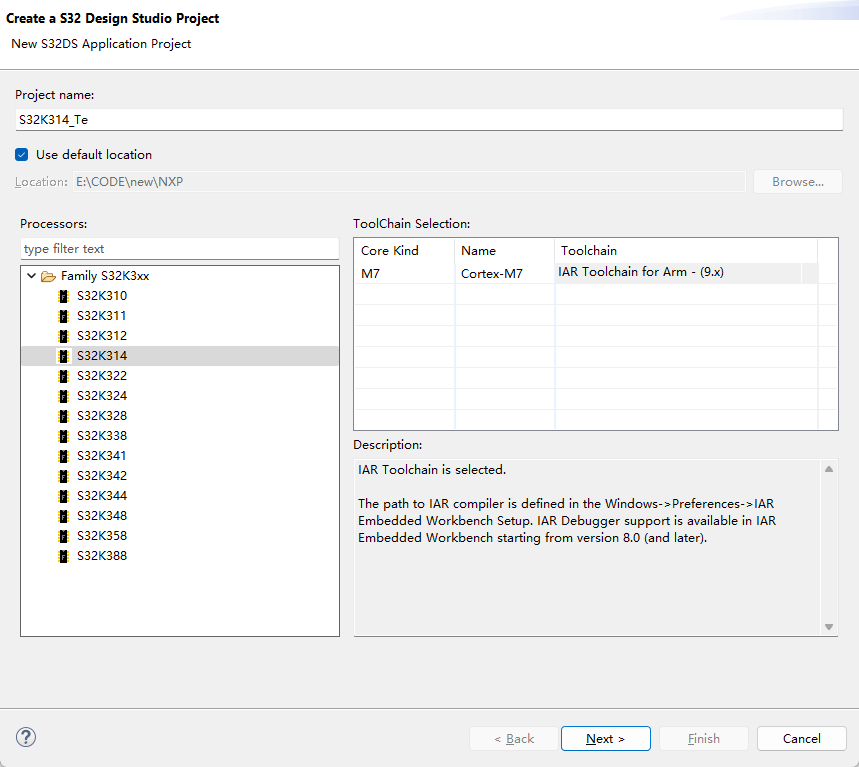This screenshot has height=767, width=859.
Task: Click the S32K388 processor chip icon
Action: pyautogui.click(x=65, y=556)
